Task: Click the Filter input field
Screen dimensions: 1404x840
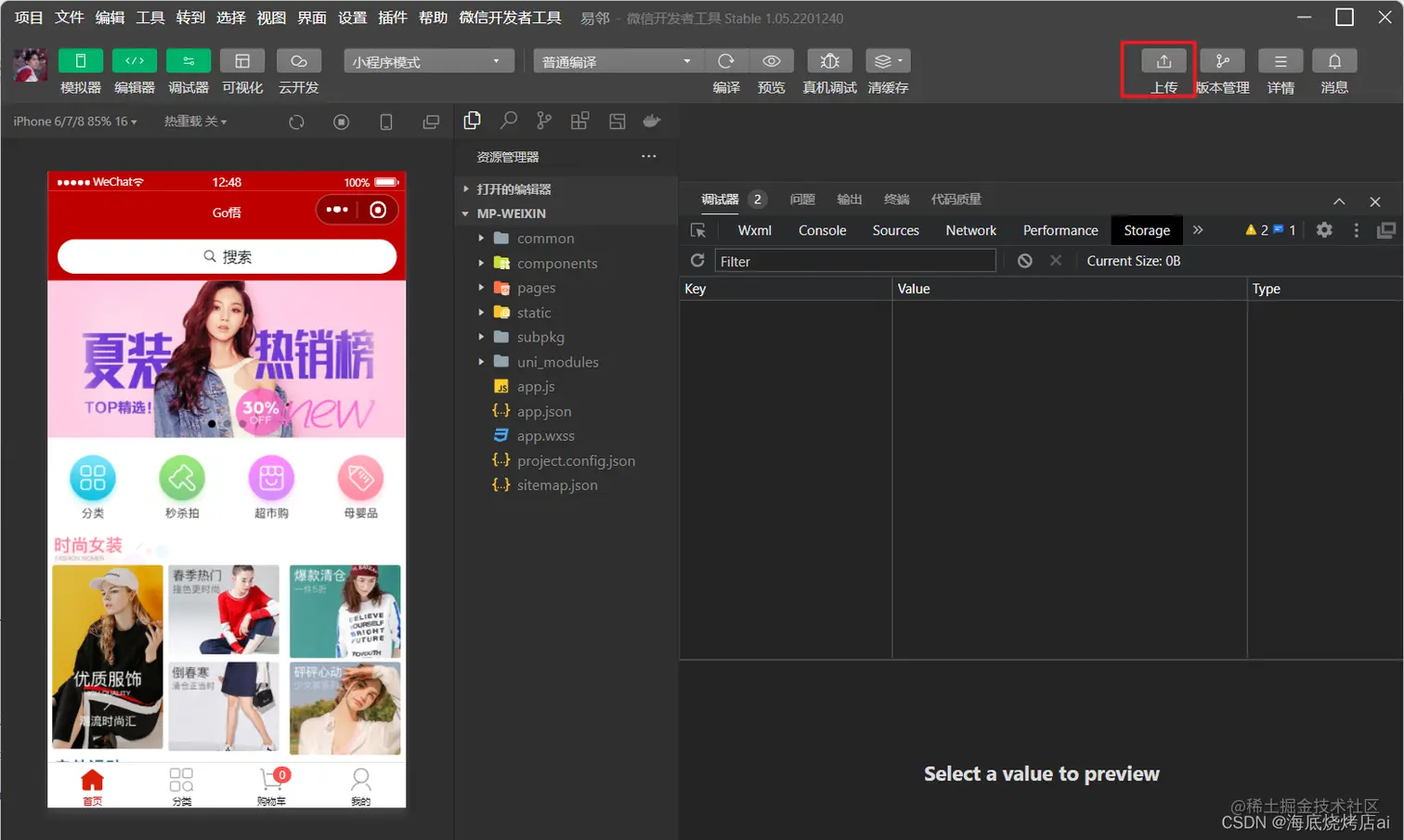Action: (x=855, y=261)
